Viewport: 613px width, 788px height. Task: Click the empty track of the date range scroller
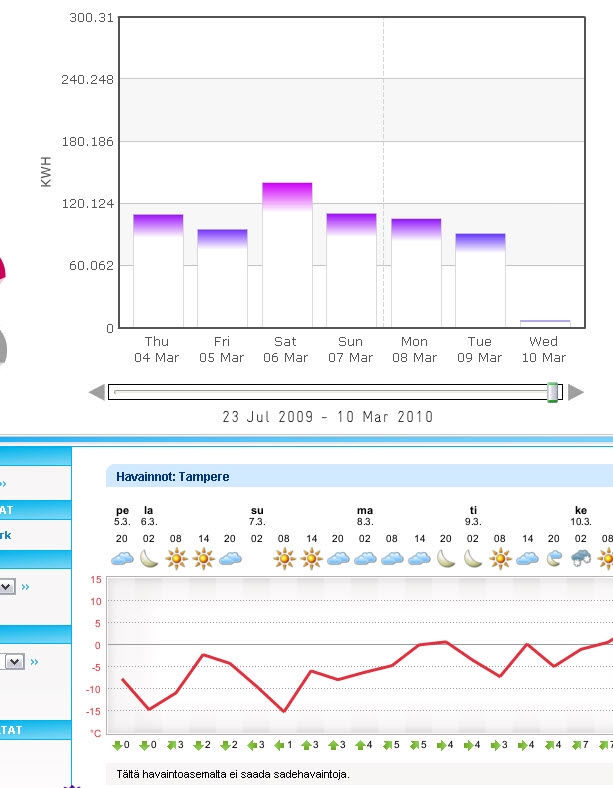coord(330,392)
